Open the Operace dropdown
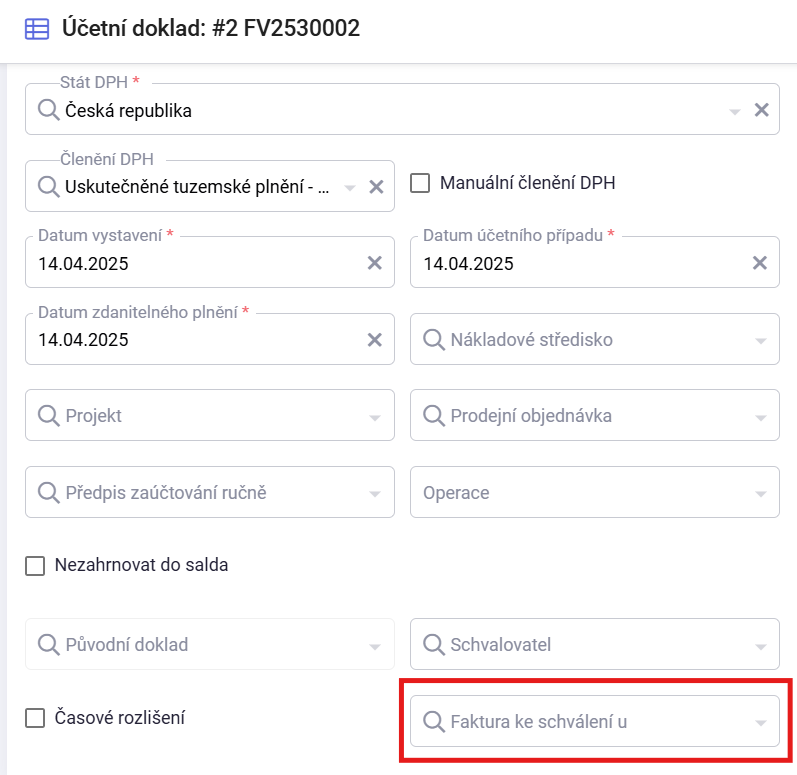The width and height of the screenshot is (797, 775). tap(595, 492)
